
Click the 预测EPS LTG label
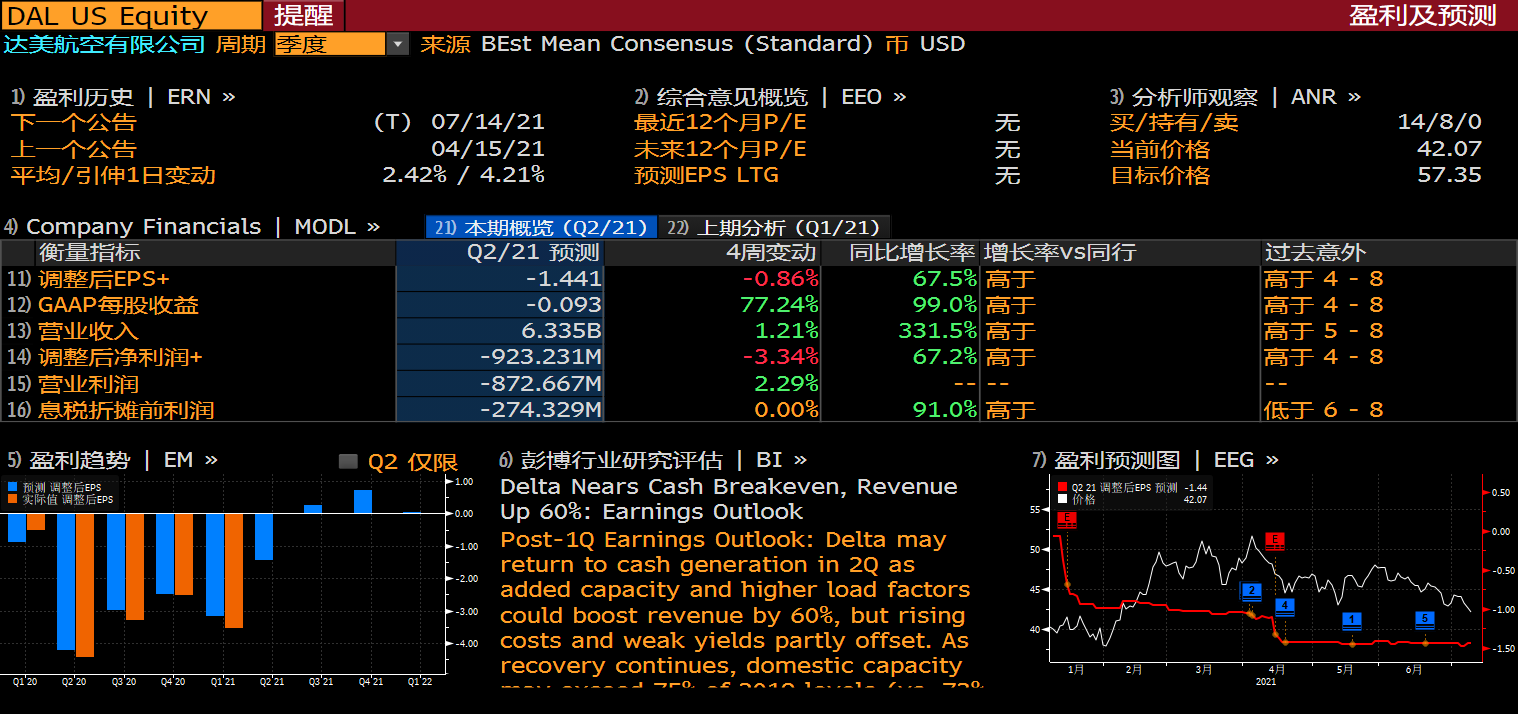(706, 175)
